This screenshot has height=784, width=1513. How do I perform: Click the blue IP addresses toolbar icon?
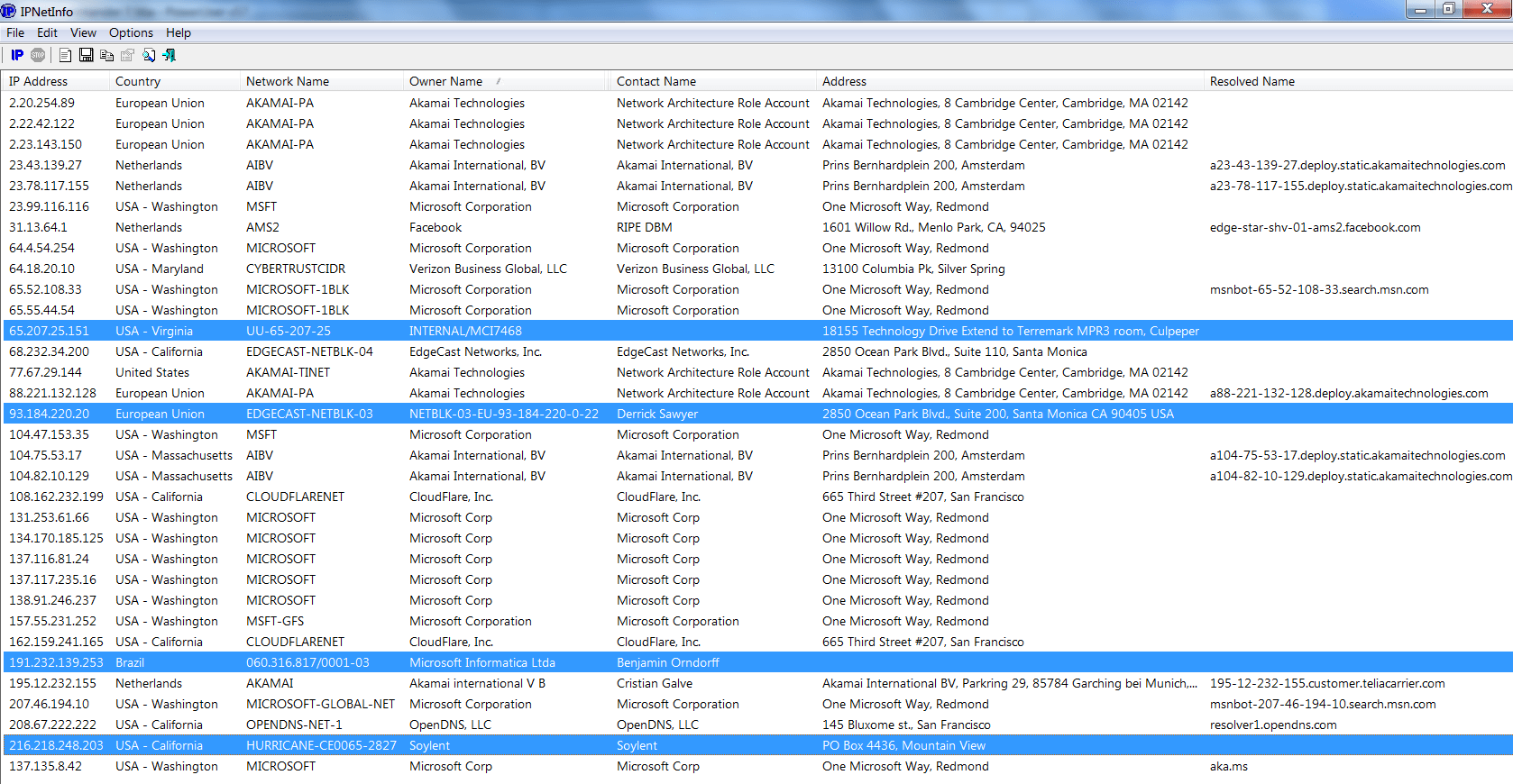pos(17,55)
